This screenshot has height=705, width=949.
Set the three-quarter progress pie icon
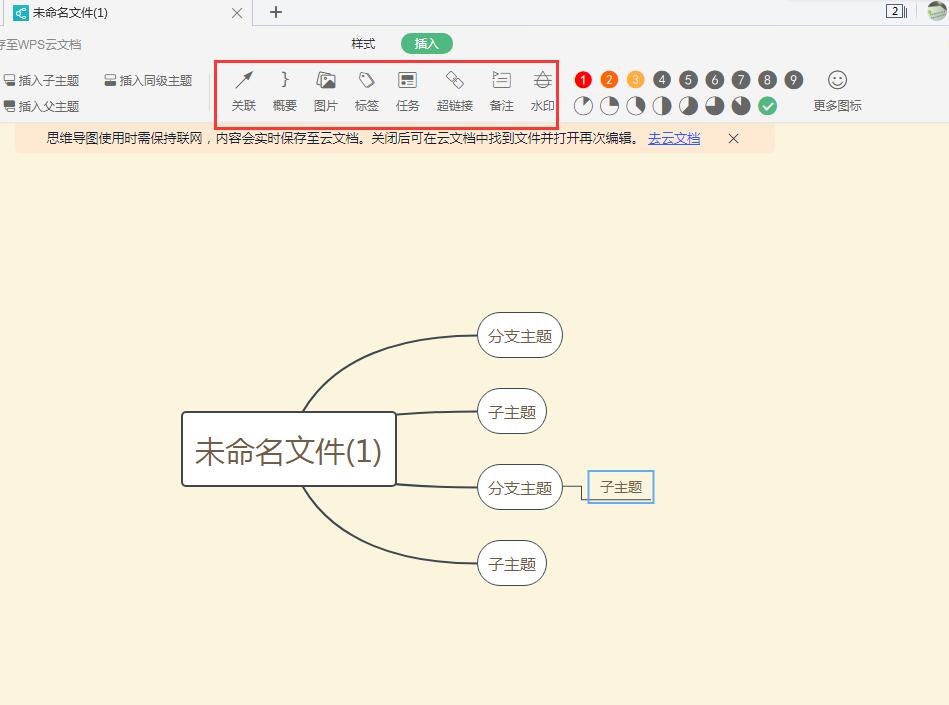[714, 106]
